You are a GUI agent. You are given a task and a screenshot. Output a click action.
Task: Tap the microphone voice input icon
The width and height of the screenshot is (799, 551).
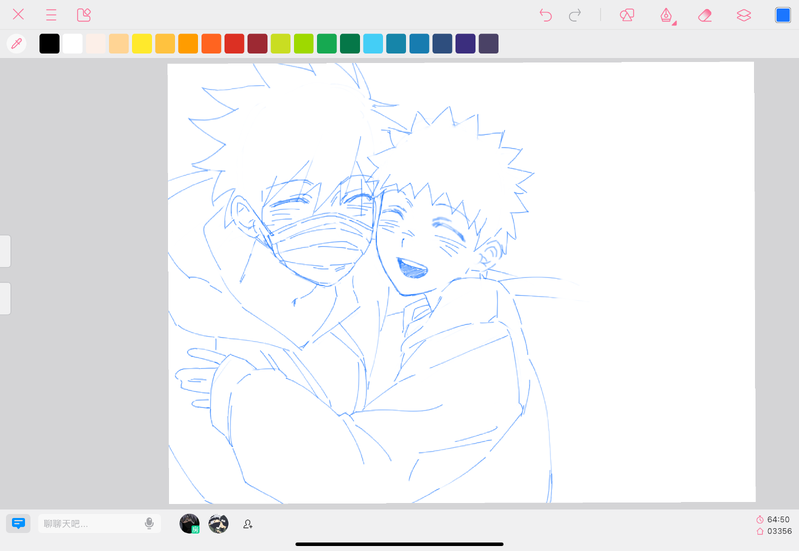(x=149, y=523)
